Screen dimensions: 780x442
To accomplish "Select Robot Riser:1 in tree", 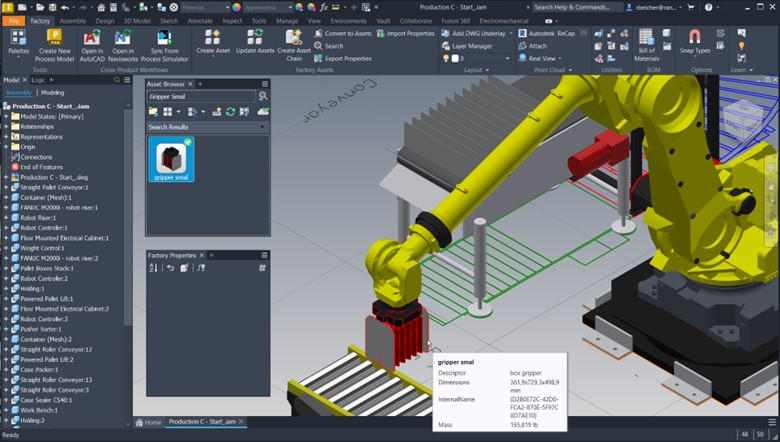I will coord(38,218).
